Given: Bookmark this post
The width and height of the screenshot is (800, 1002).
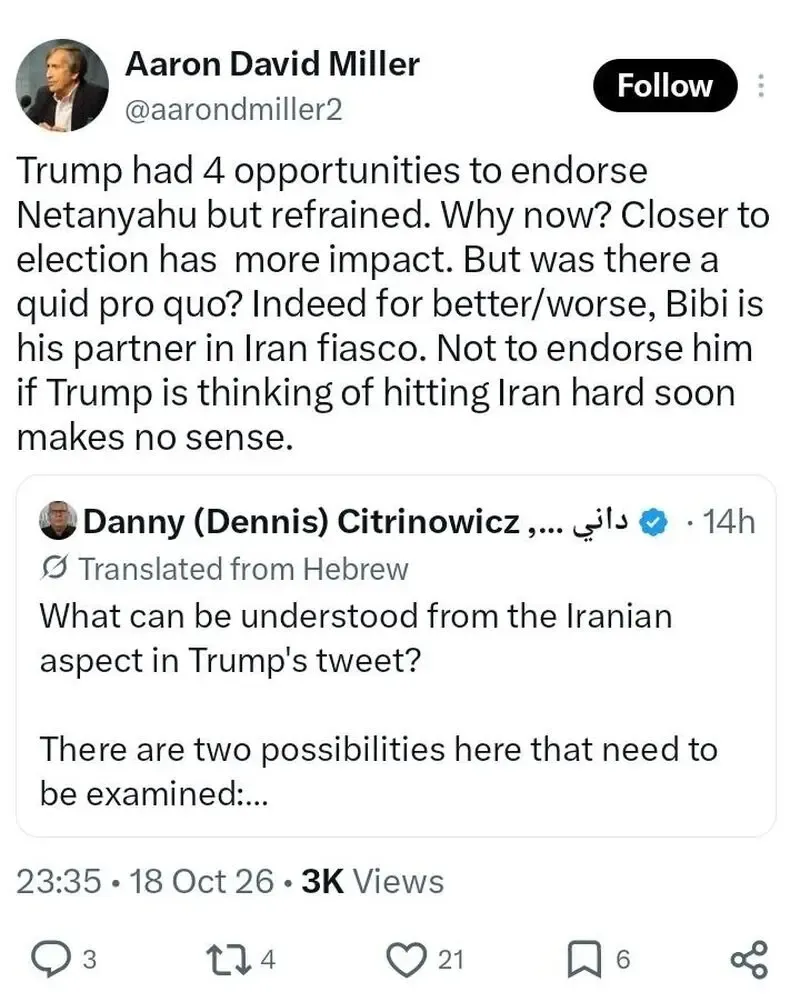Looking at the screenshot, I should 584,960.
